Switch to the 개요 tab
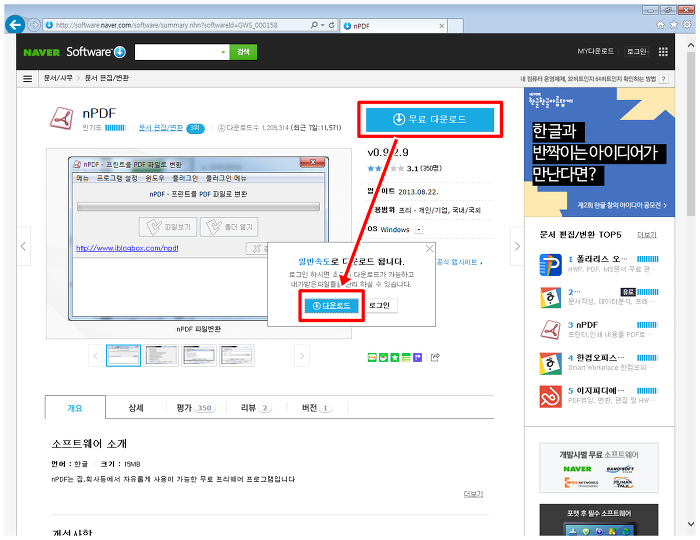Viewport: 700px width, 540px height. click(75, 408)
